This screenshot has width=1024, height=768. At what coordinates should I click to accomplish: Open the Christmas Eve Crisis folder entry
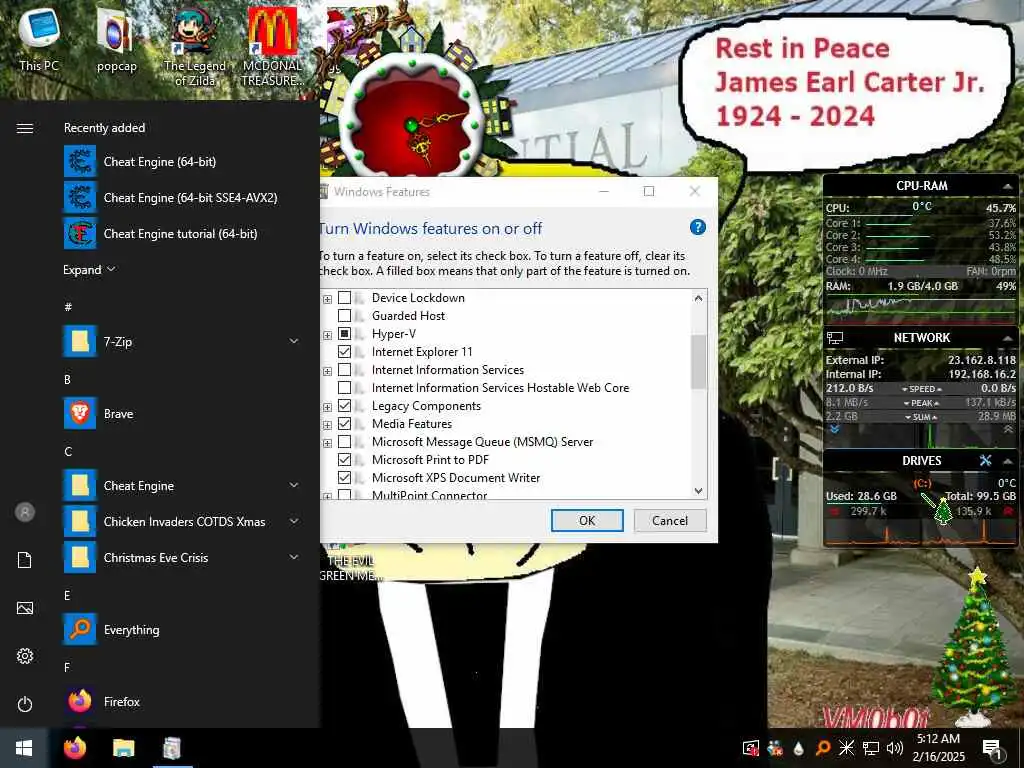click(x=182, y=557)
